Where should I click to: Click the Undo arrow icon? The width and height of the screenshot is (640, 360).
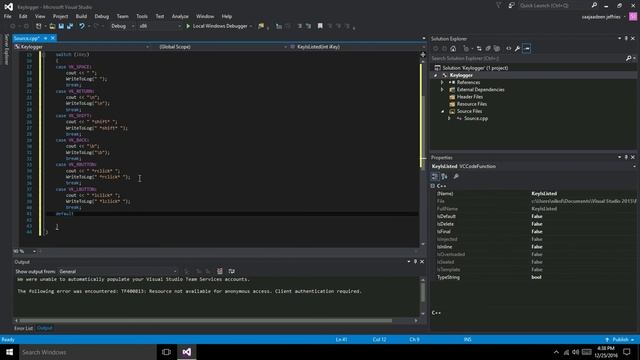[82, 26]
